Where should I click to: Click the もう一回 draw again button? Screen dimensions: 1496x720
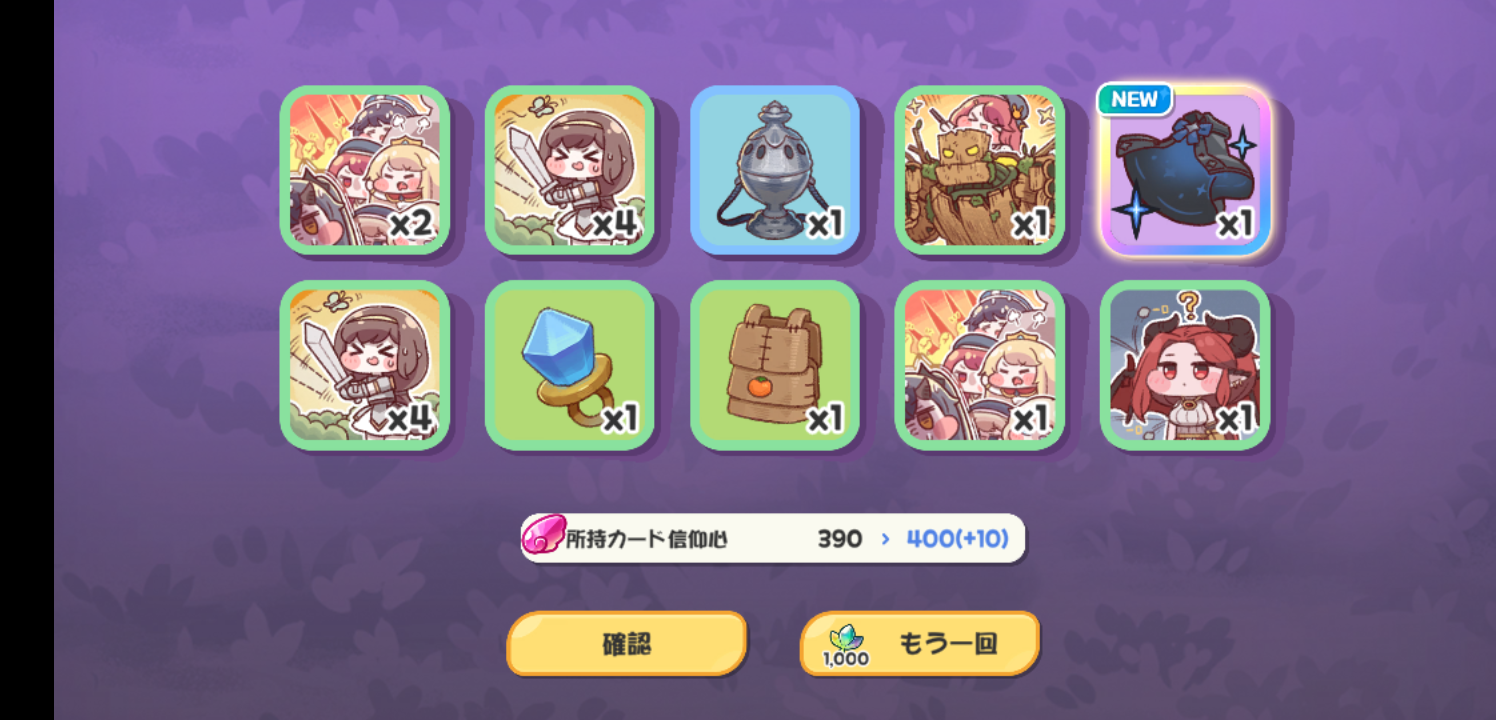(920, 644)
